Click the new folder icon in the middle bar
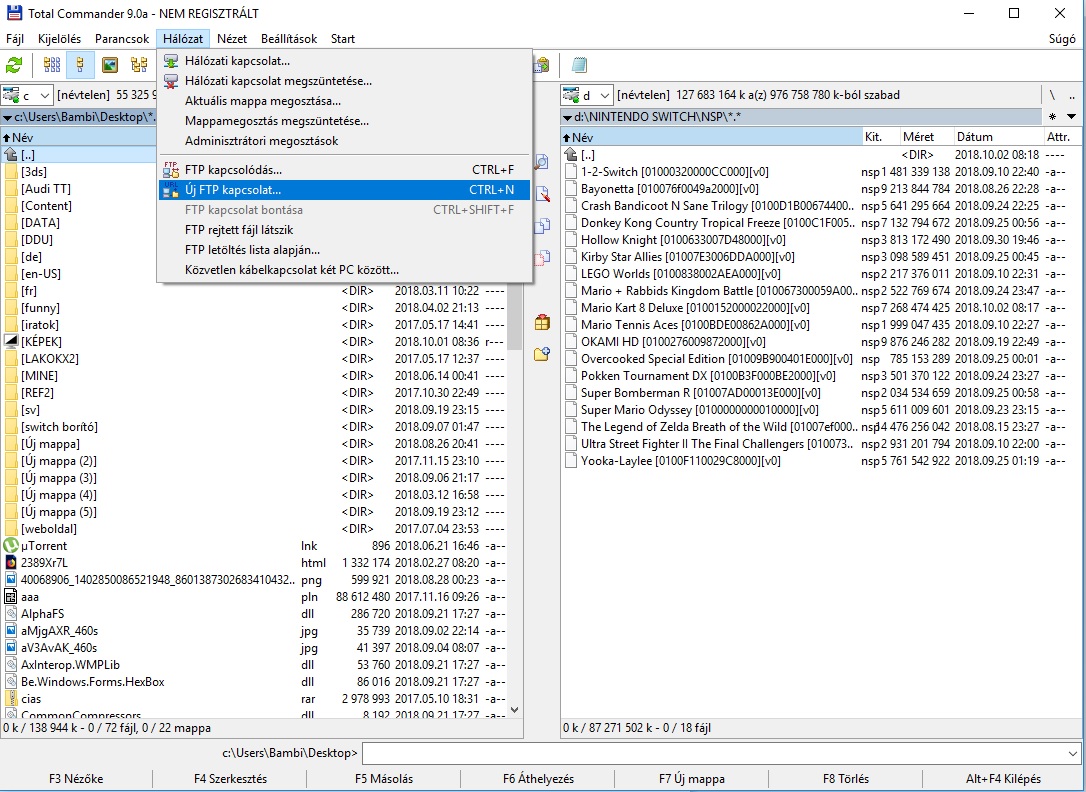This screenshot has width=1086, height=792. (542, 354)
